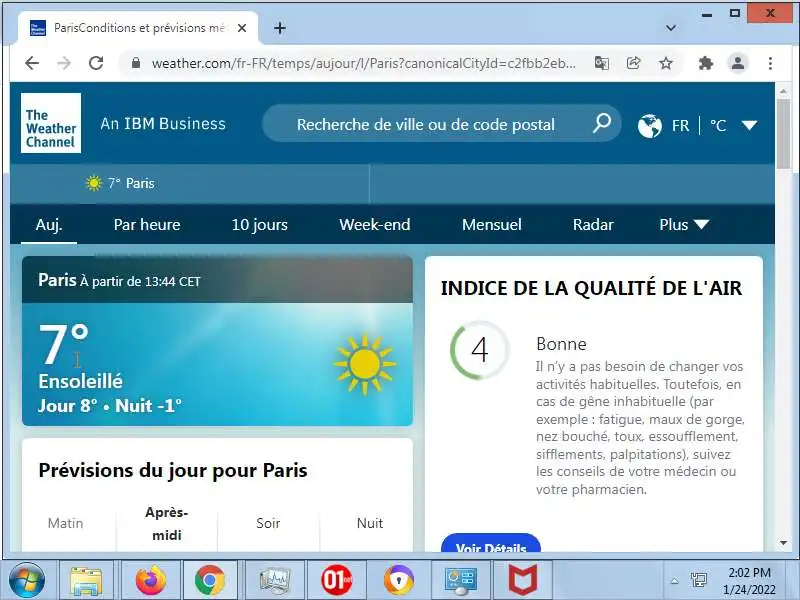Open the red 01 taskbar app

pyautogui.click(x=336, y=580)
